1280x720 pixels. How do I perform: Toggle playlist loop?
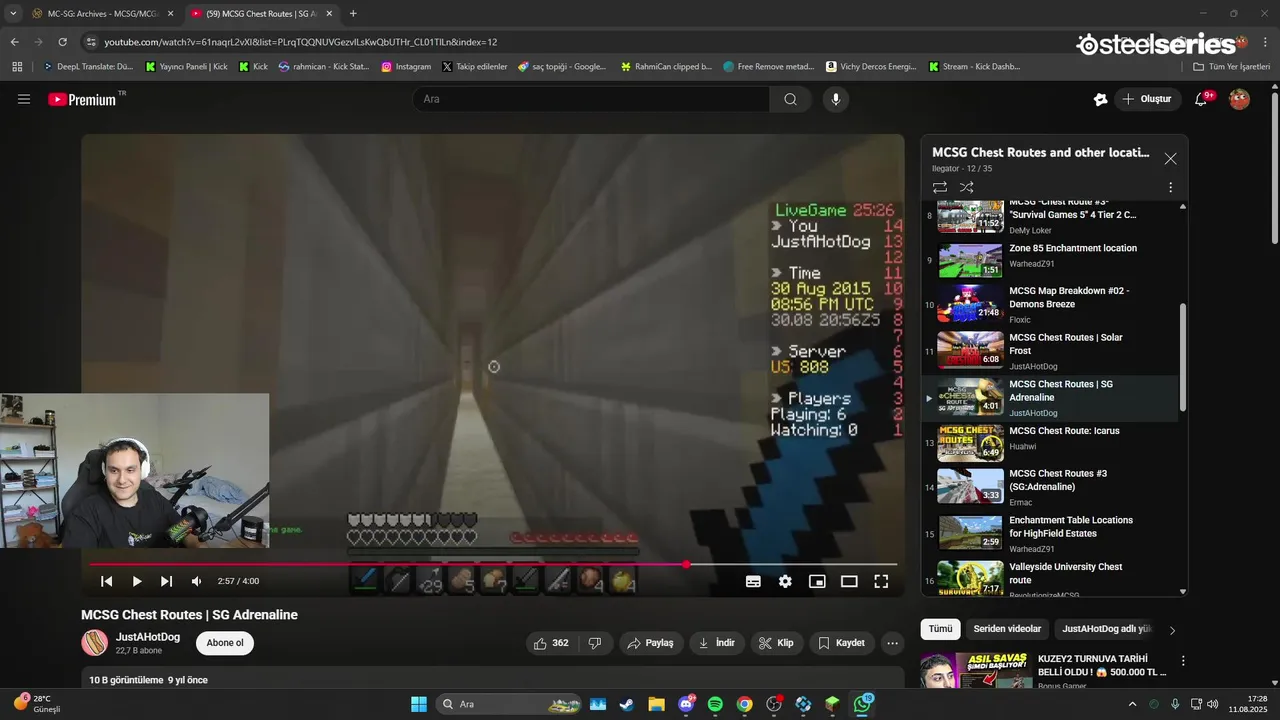click(x=940, y=187)
